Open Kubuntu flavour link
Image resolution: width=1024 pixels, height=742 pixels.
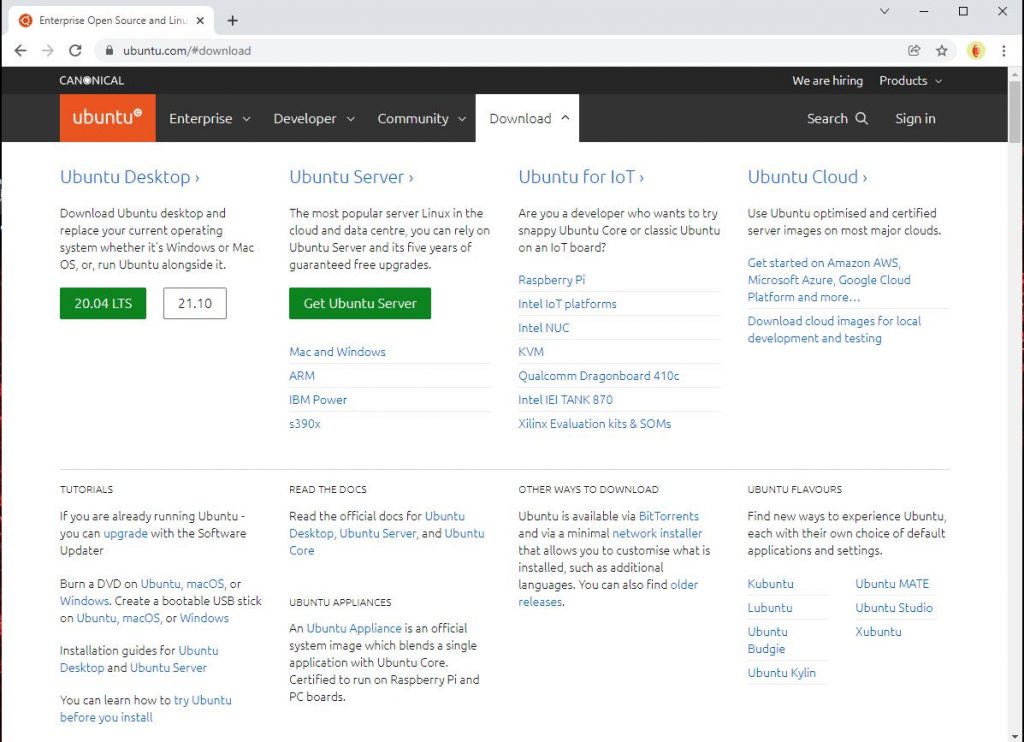point(771,584)
